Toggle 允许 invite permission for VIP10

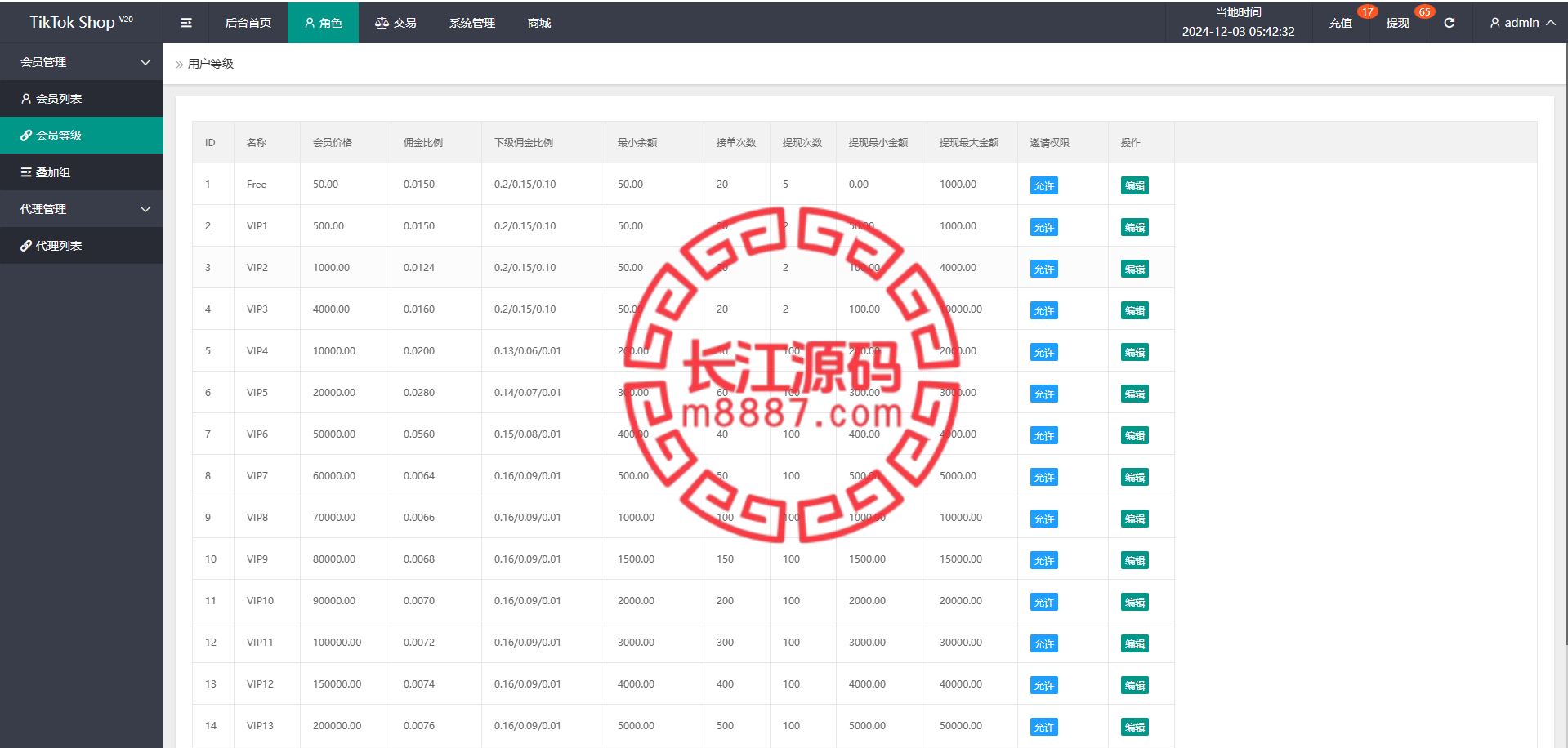(1044, 602)
